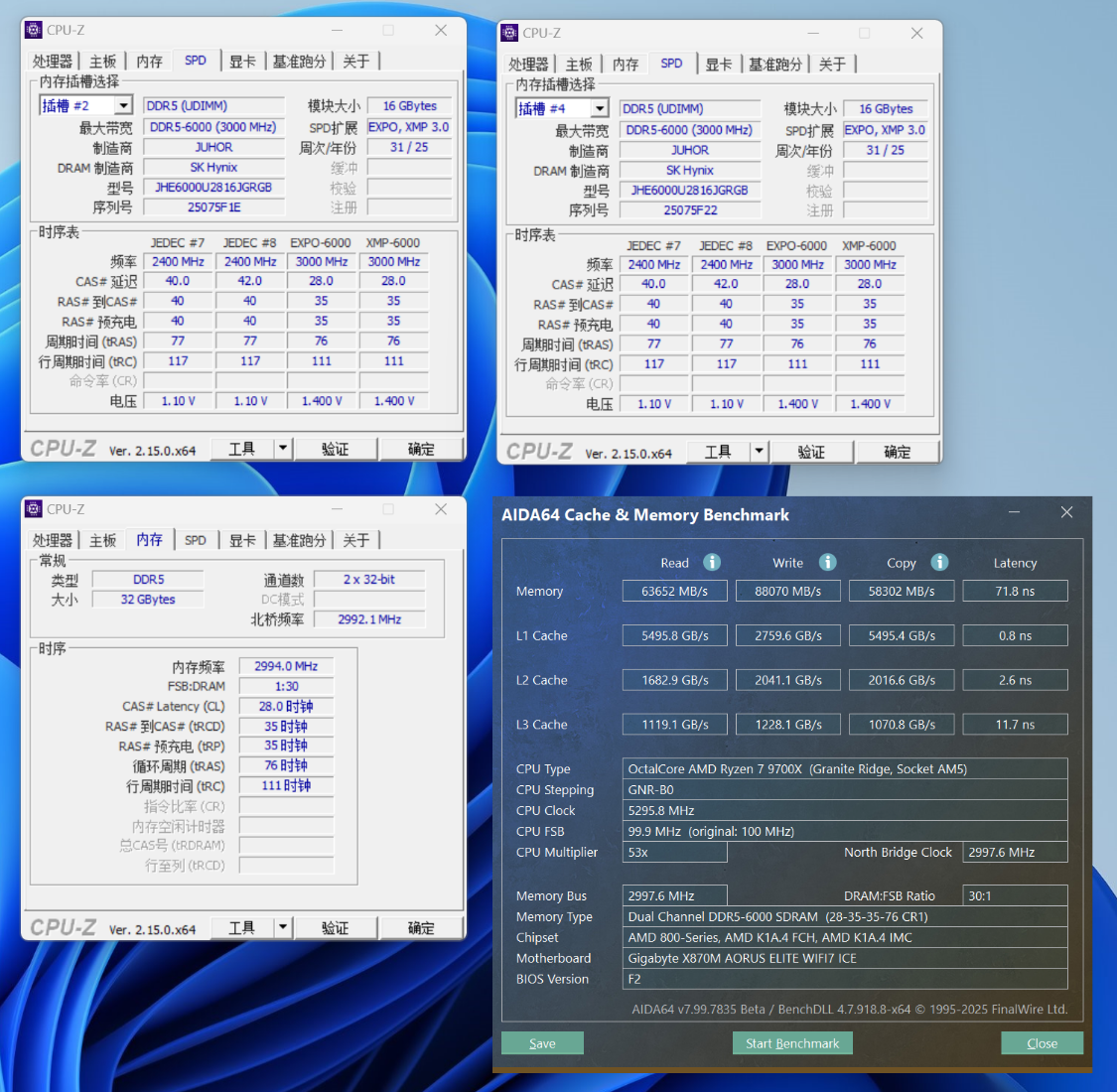
Task: Open 基准跑分 tab in slot #2 window
Action: 299,62
